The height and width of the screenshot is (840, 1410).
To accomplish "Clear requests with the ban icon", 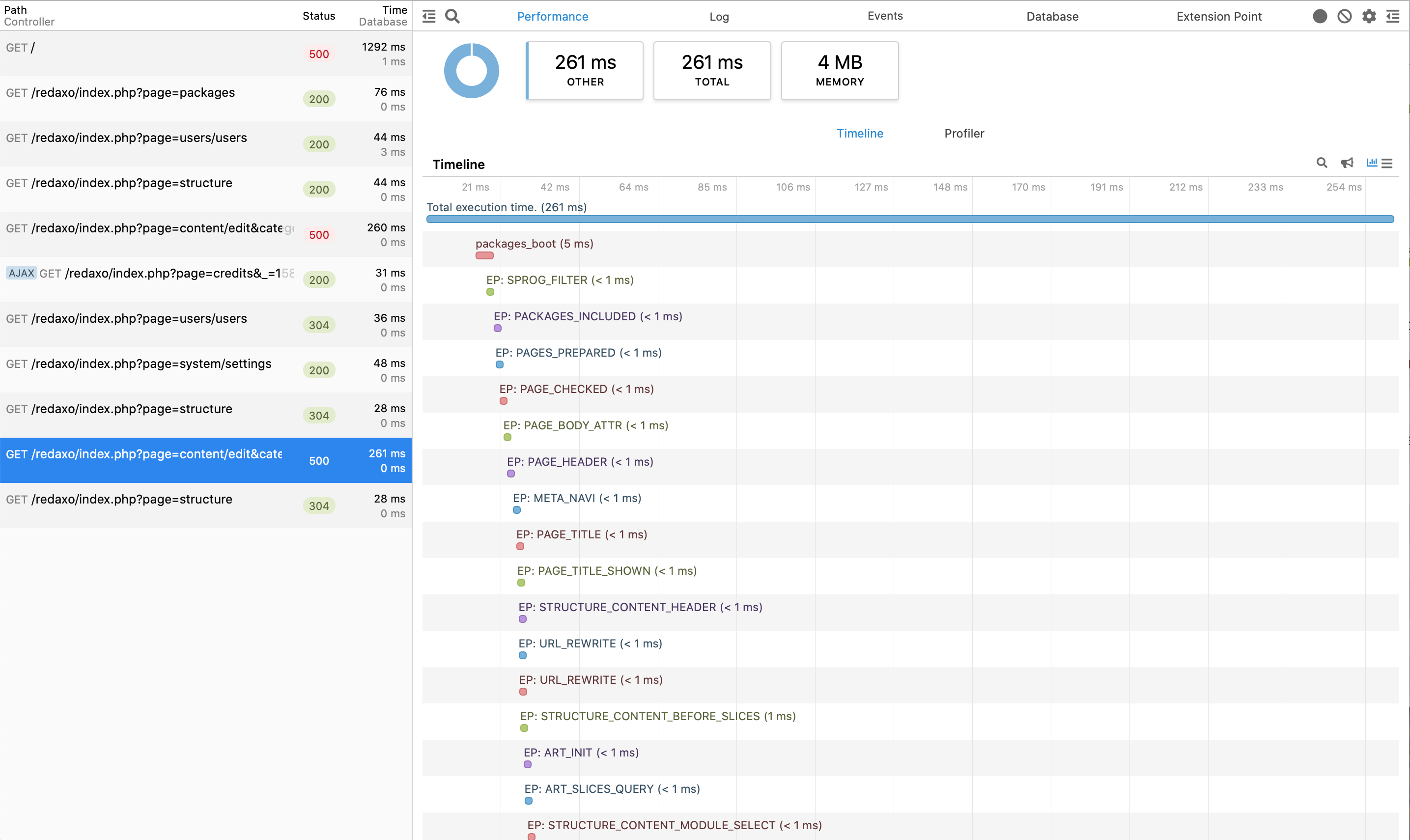I will pyautogui.click(x=1344, y=16).
